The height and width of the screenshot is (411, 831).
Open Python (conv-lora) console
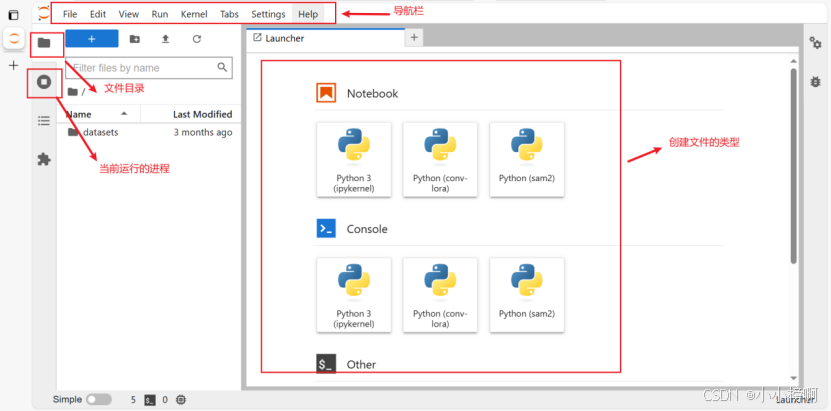[440, 295]
